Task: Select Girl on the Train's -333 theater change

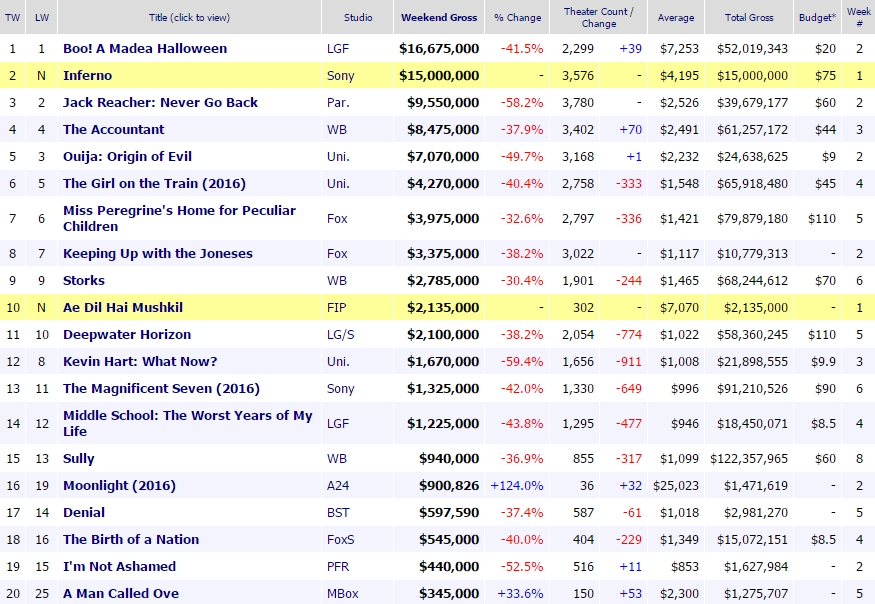Action: pos(629,184)
